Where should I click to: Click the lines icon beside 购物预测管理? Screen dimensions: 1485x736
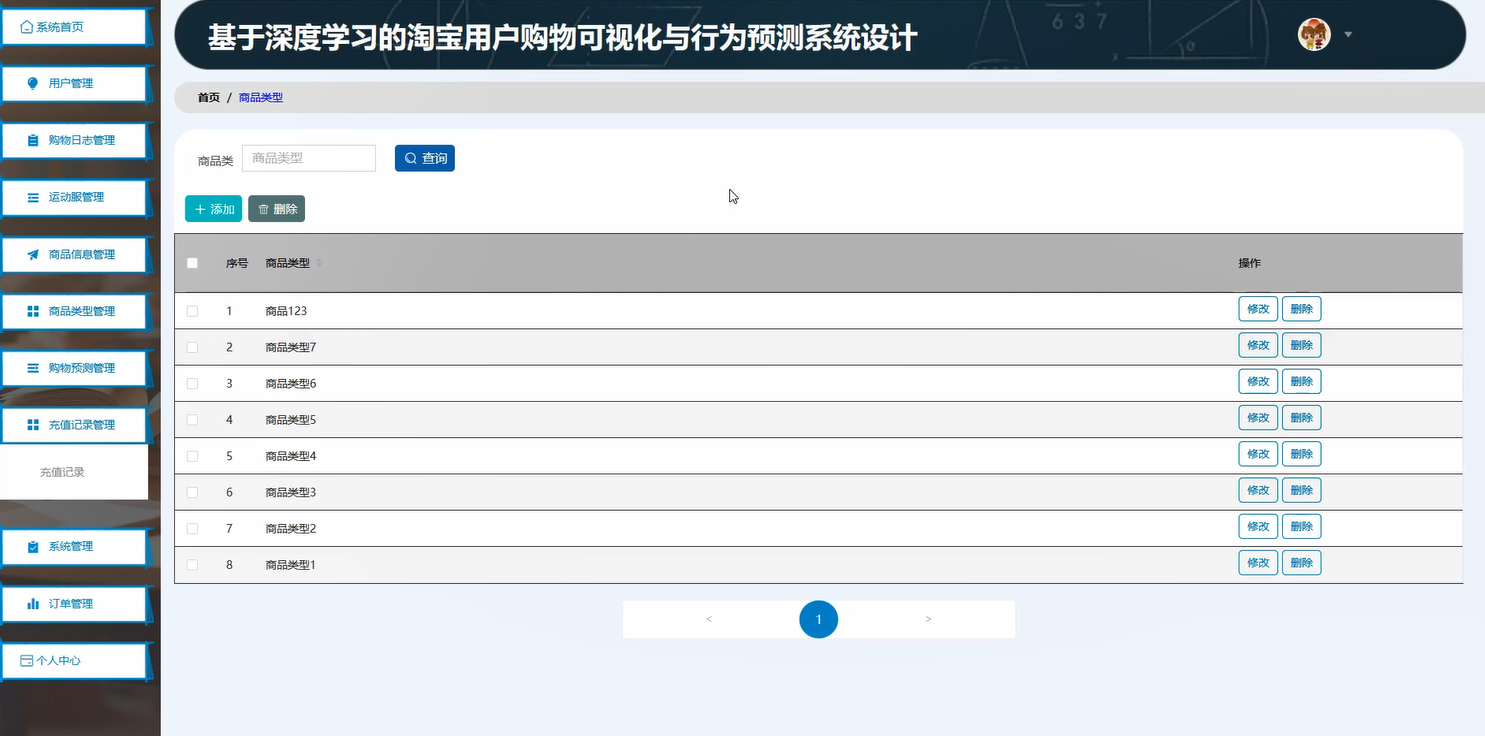(33, 368)
